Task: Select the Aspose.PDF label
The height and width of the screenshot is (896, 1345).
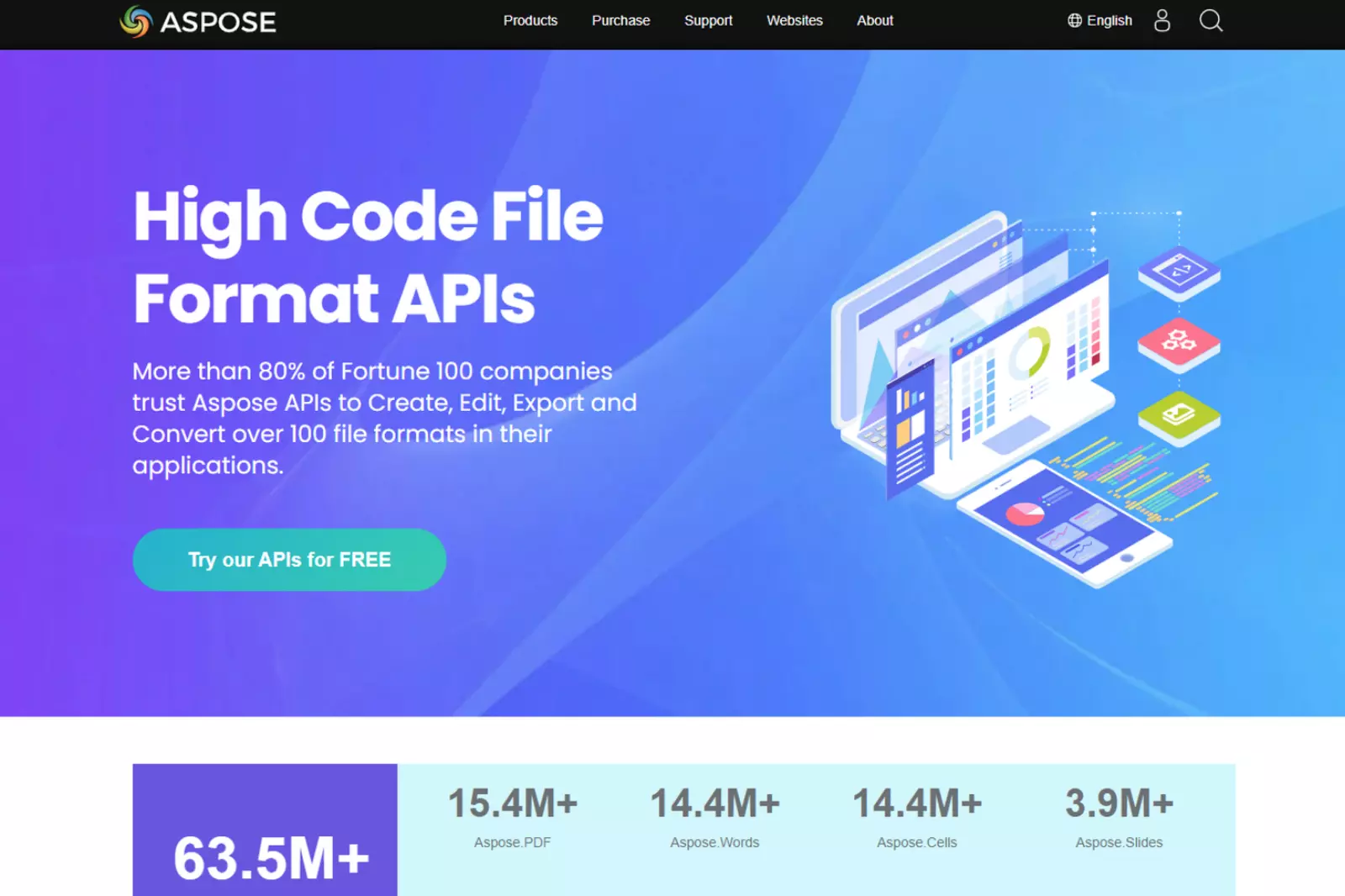Action: tap(512, 842)
